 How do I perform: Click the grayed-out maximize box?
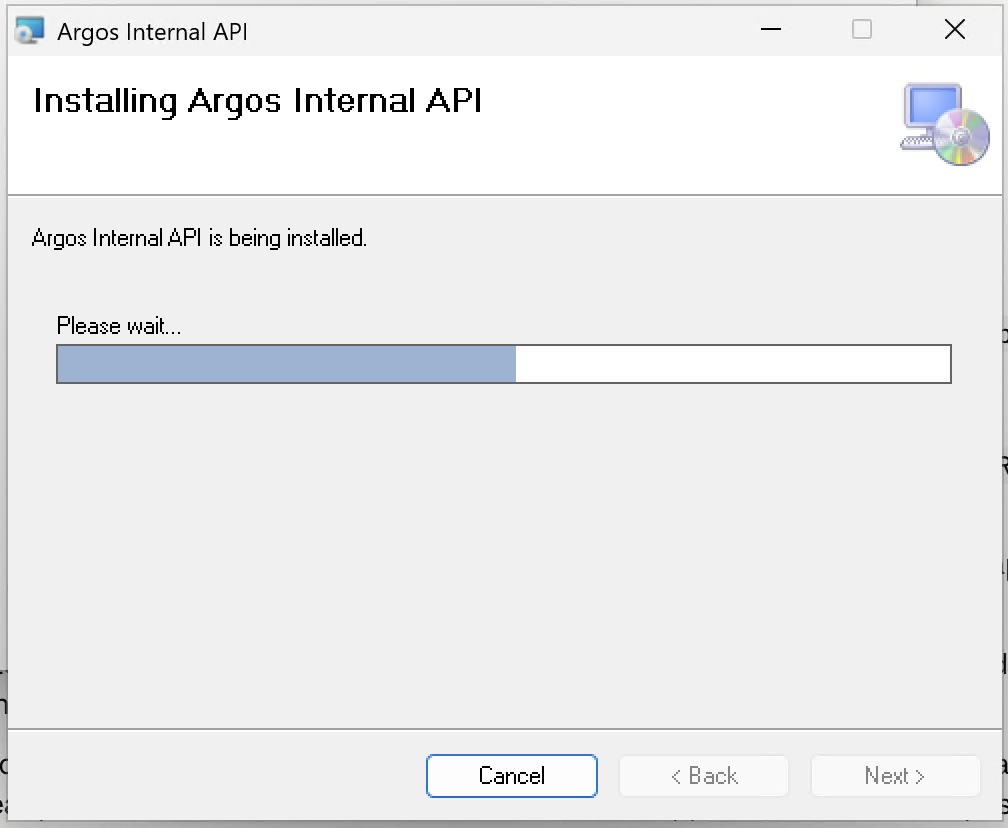[x=861, y=30]
